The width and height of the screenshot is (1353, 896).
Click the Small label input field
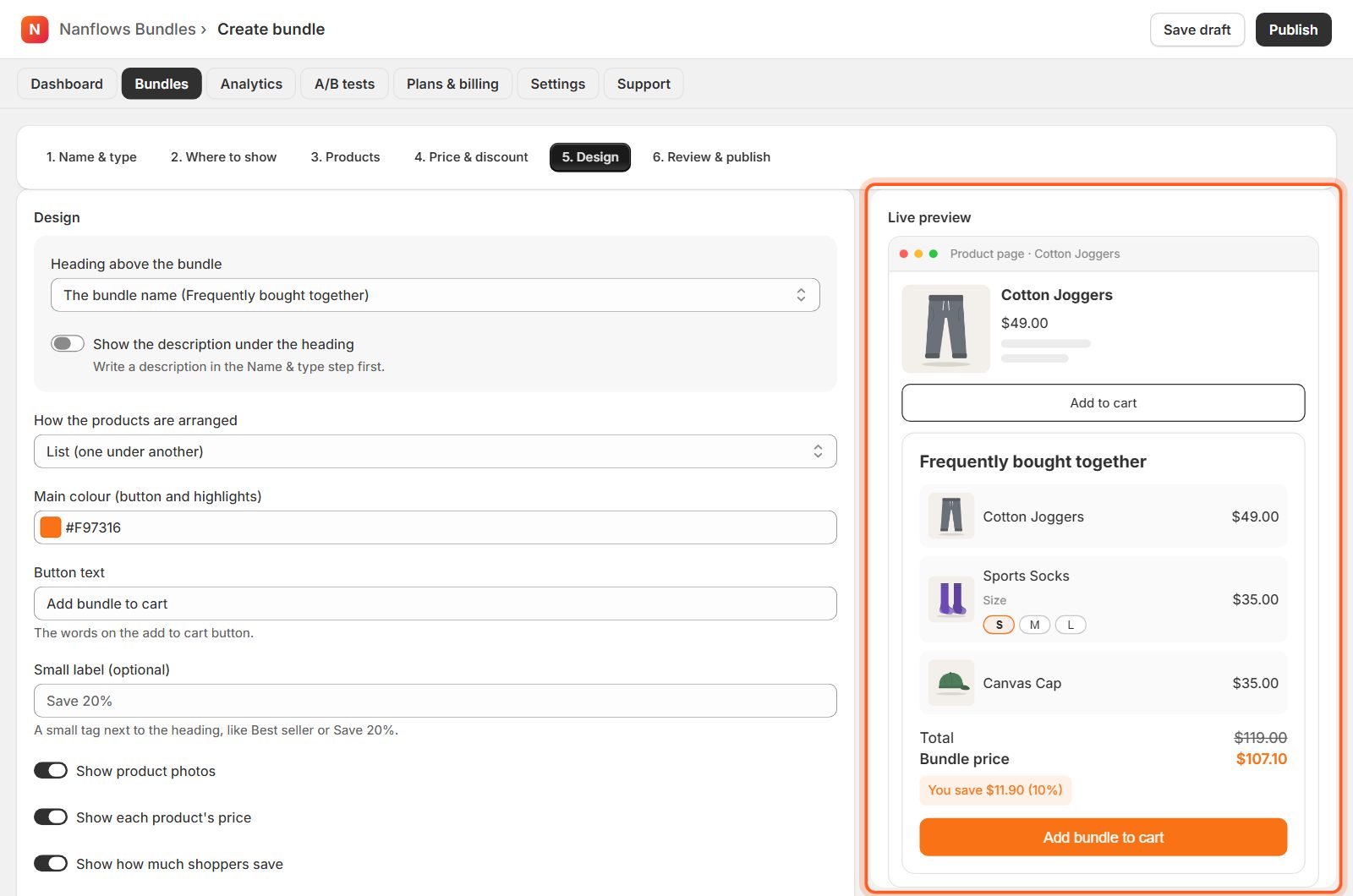click(435, 701)
